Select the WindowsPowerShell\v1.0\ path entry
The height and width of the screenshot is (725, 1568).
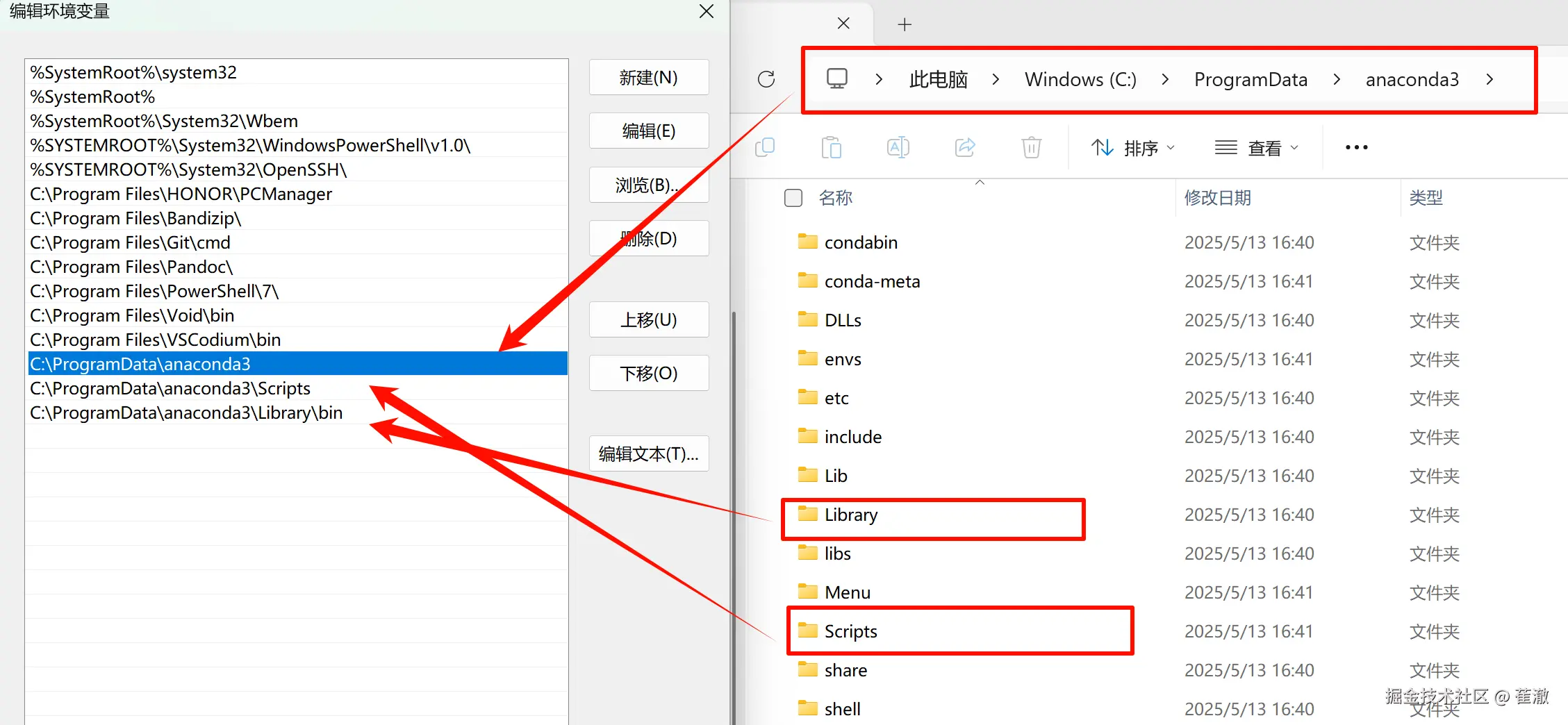click(x=297, y=145)
